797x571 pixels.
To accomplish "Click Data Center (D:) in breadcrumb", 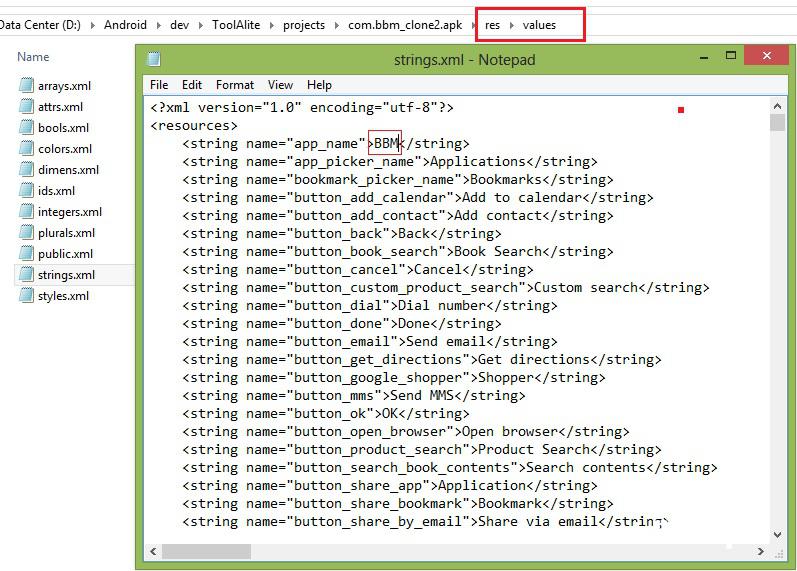I will tap(40, 25).
